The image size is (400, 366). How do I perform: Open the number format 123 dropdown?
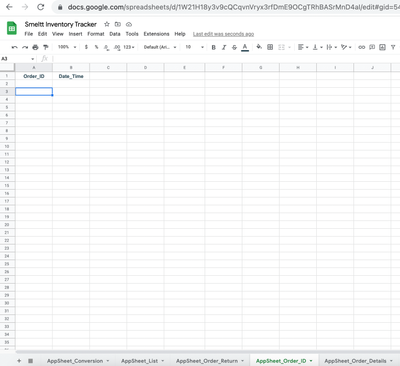(129, 47)
